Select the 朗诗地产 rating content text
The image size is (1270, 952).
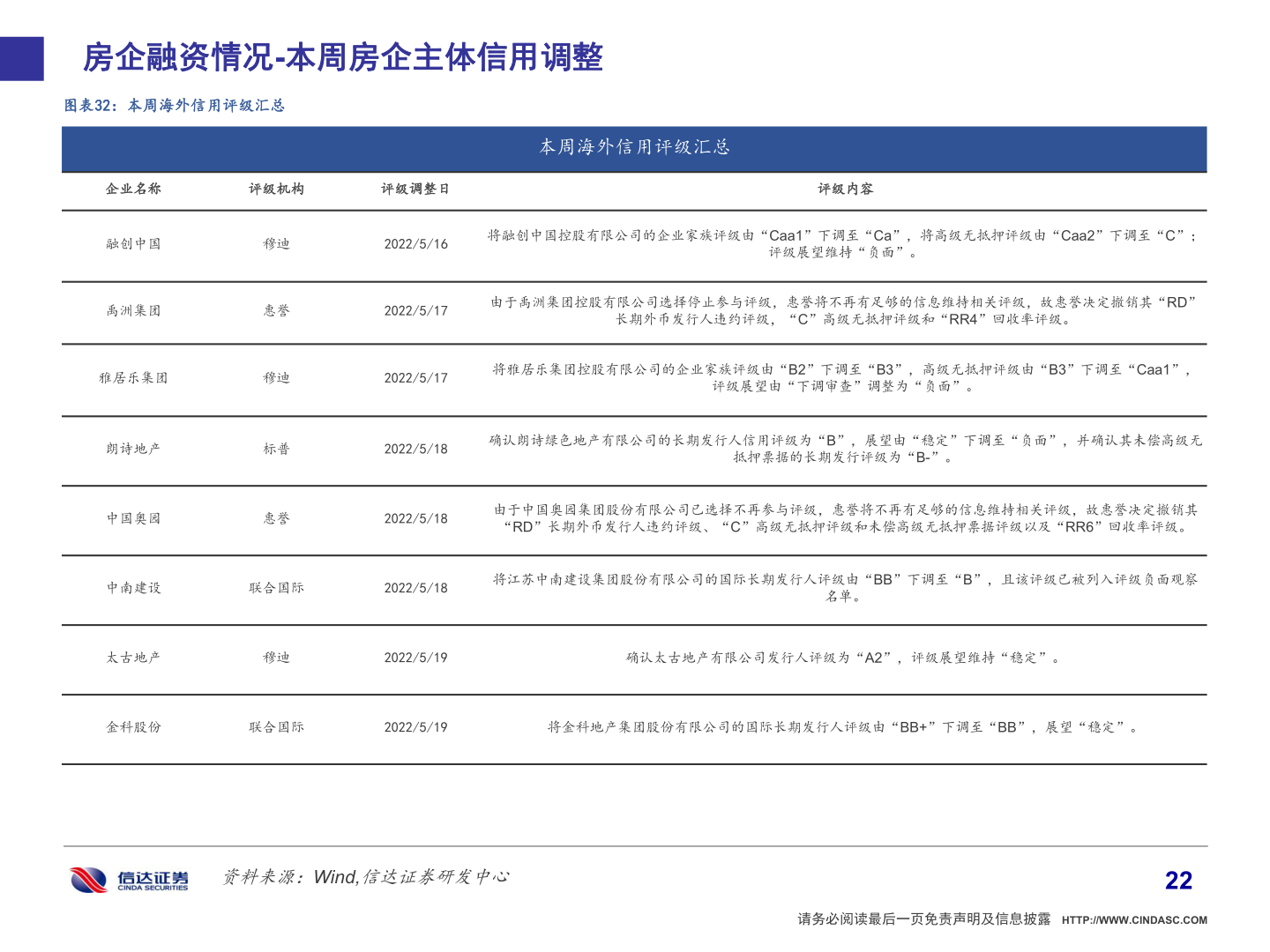click(844, 449)
